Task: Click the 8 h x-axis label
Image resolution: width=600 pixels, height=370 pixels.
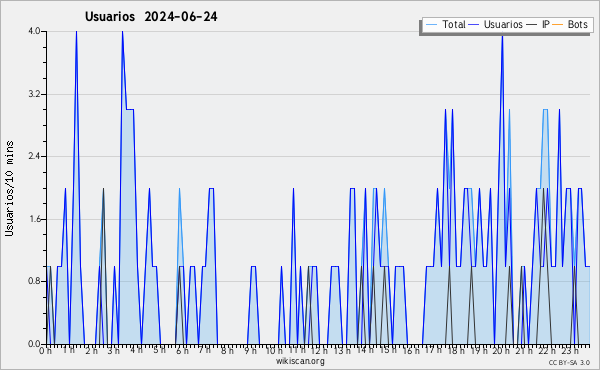Action: [x=227, y=351]
